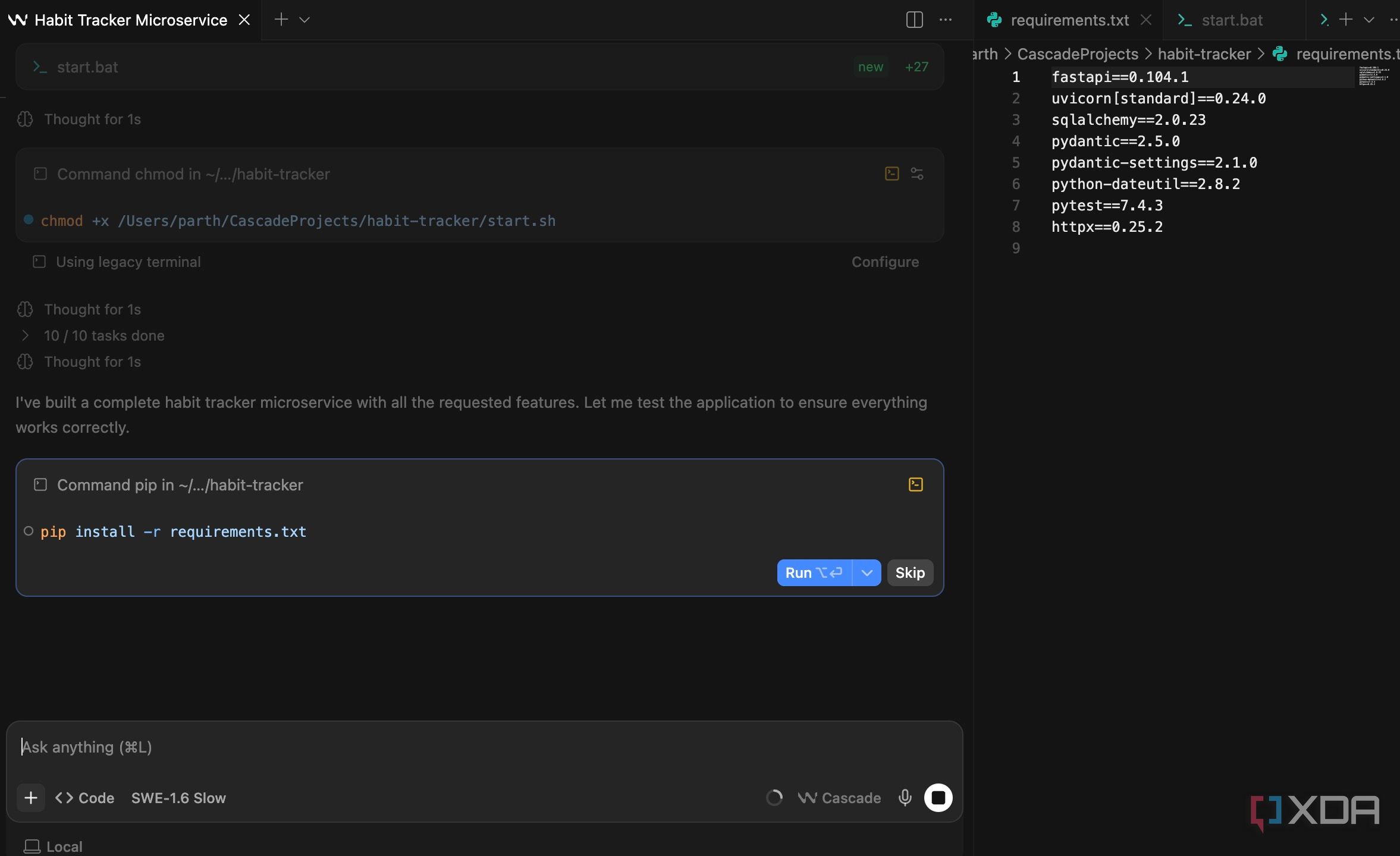Switch to the requirements.txt editor tab
Screen dimensions: 1400x856
coord(1069,20)
